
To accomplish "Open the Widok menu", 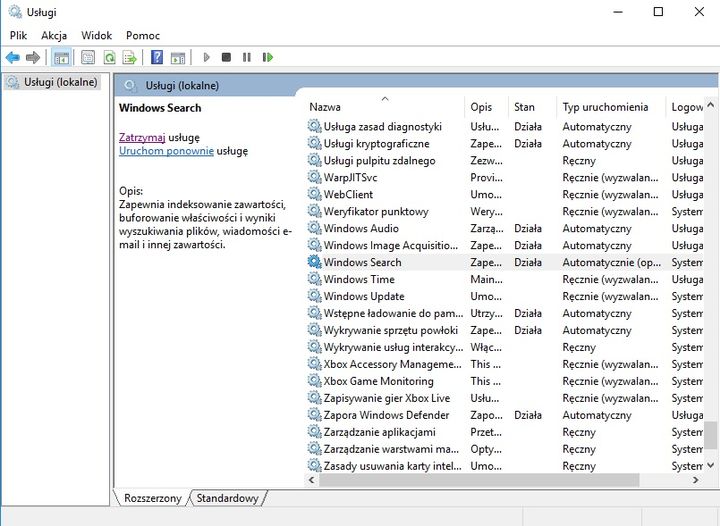I will point(96,35).
